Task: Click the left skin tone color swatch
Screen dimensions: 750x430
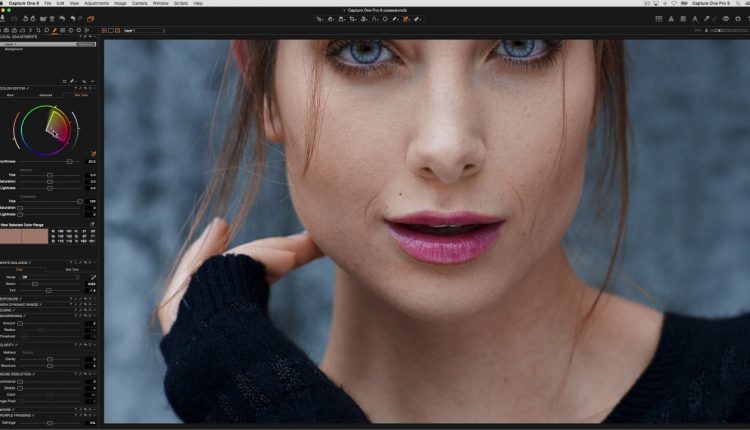Action: [x=11, y=236]
